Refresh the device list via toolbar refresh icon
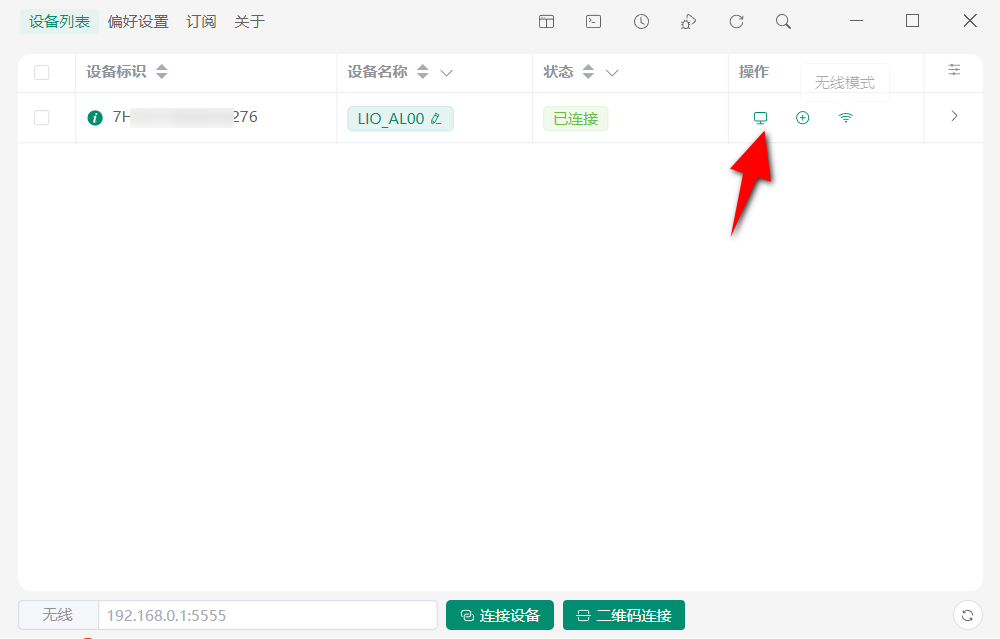1000x639 pixels. point(736,20)
